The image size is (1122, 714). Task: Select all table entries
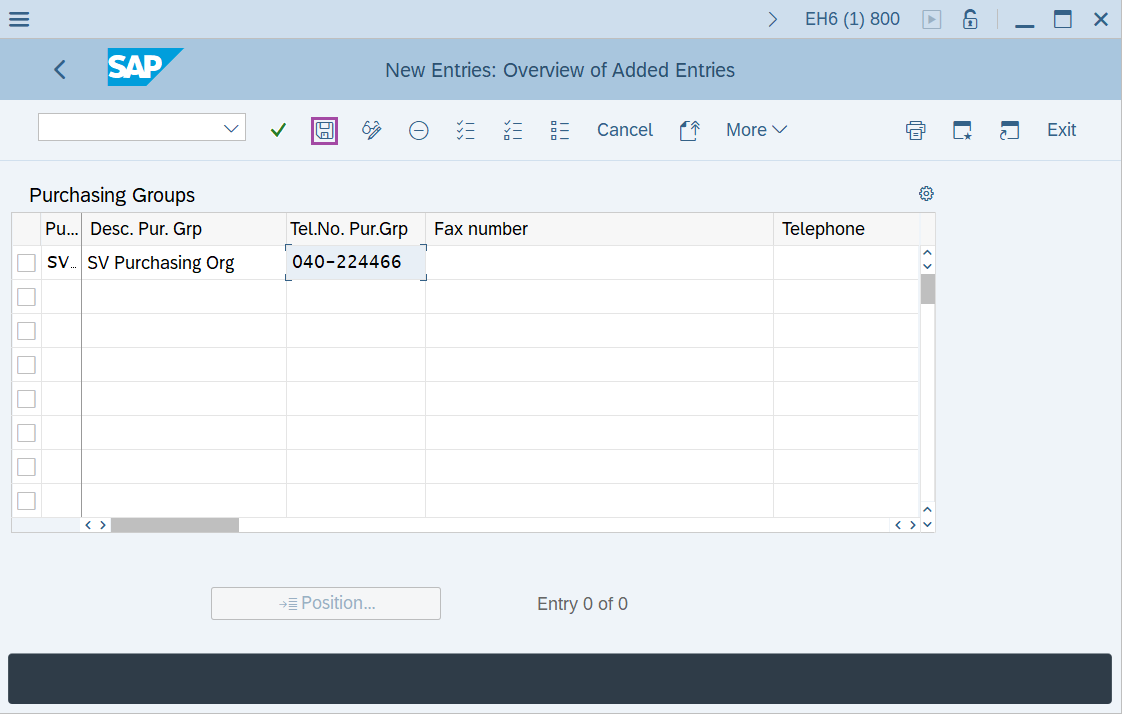pyautogui.click(x=465, y=130)
